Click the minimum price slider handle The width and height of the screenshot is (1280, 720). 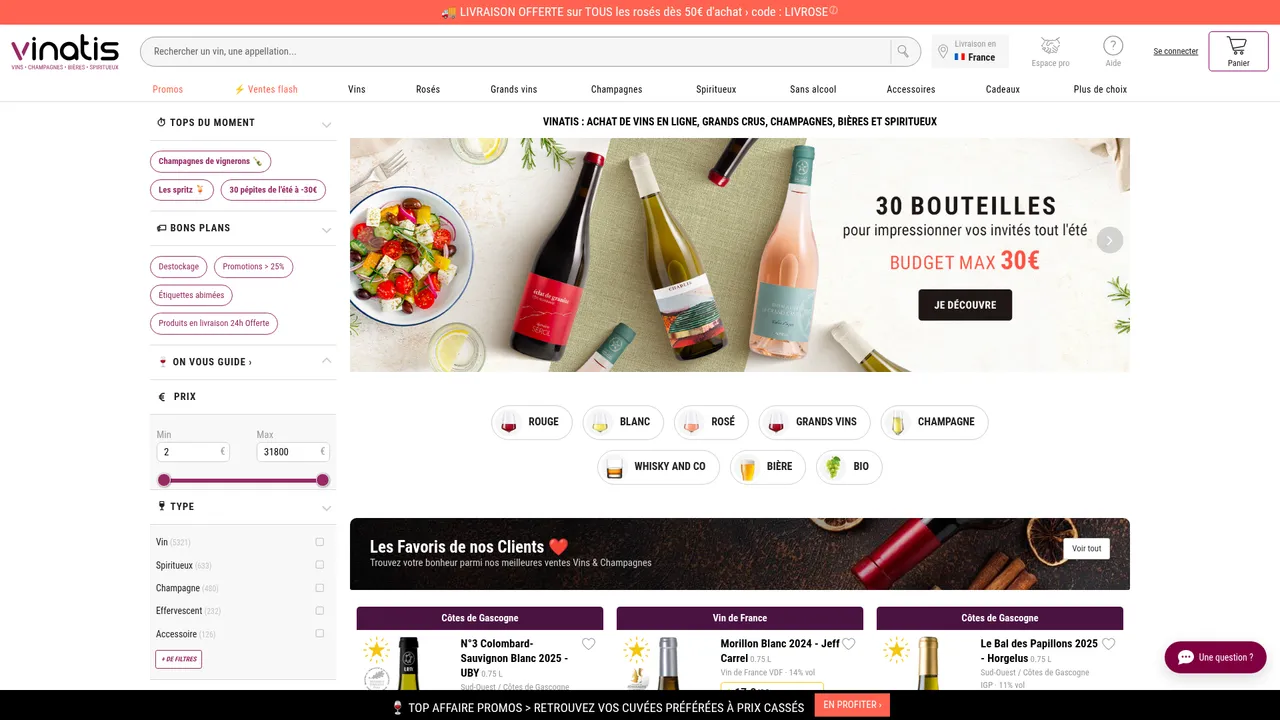point(164,480)
